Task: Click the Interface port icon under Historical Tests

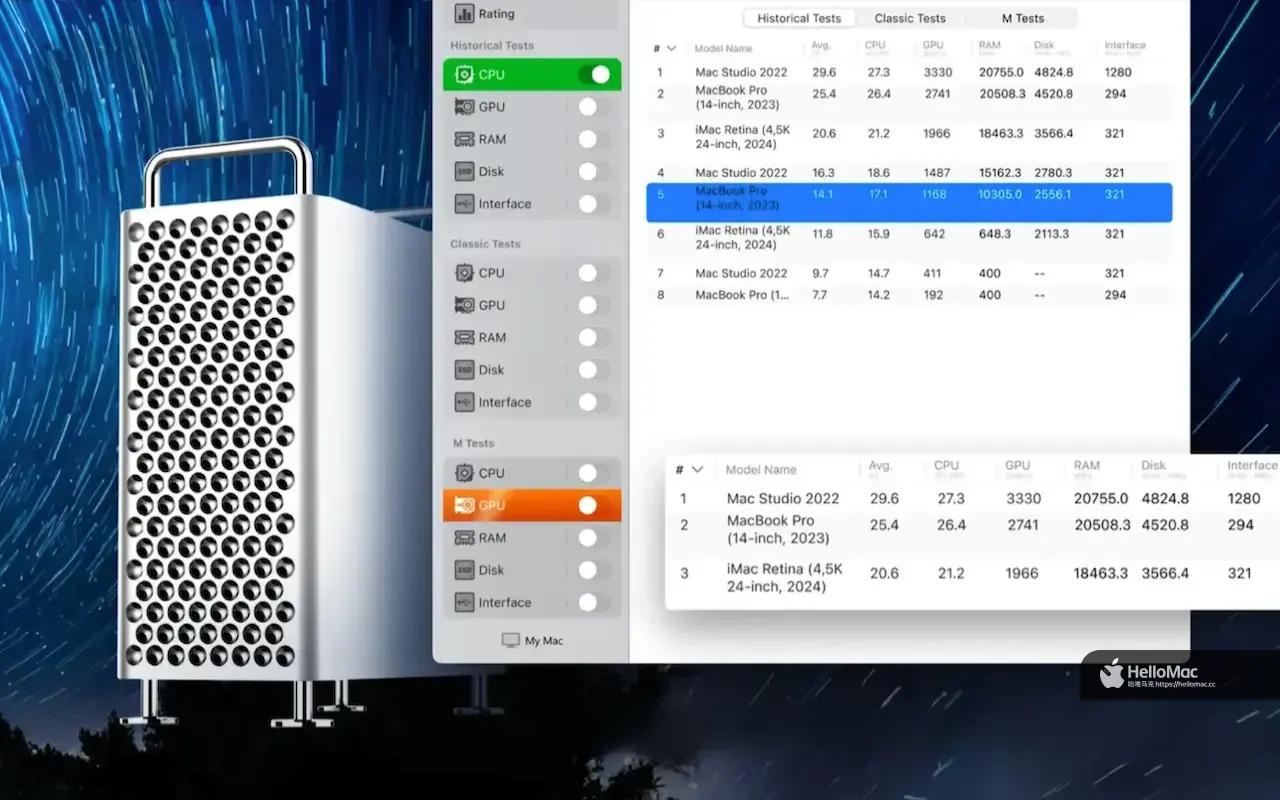Action: tap(464, 204)
